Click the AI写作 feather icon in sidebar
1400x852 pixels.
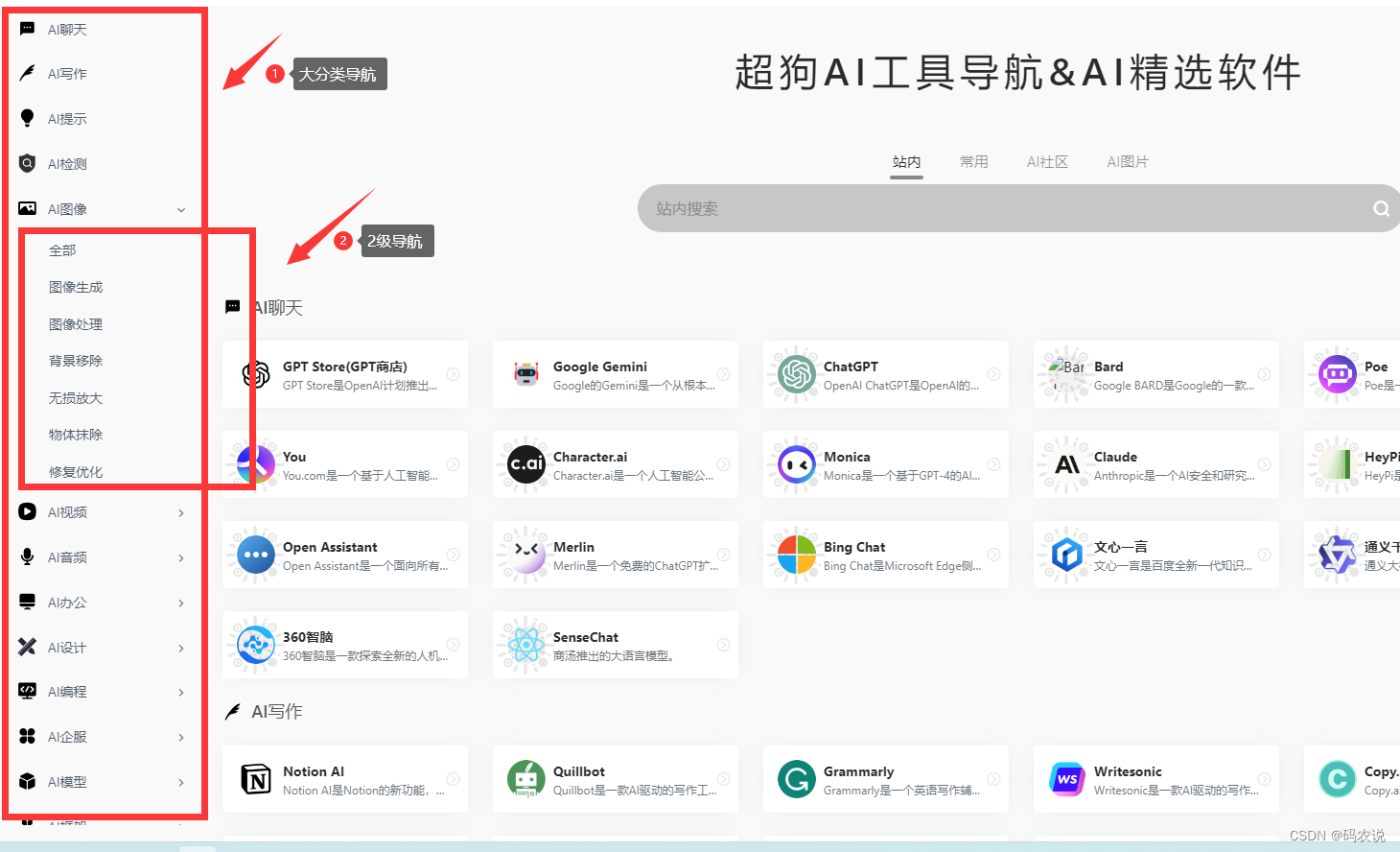pyautogui.click(x=28, y=73)
